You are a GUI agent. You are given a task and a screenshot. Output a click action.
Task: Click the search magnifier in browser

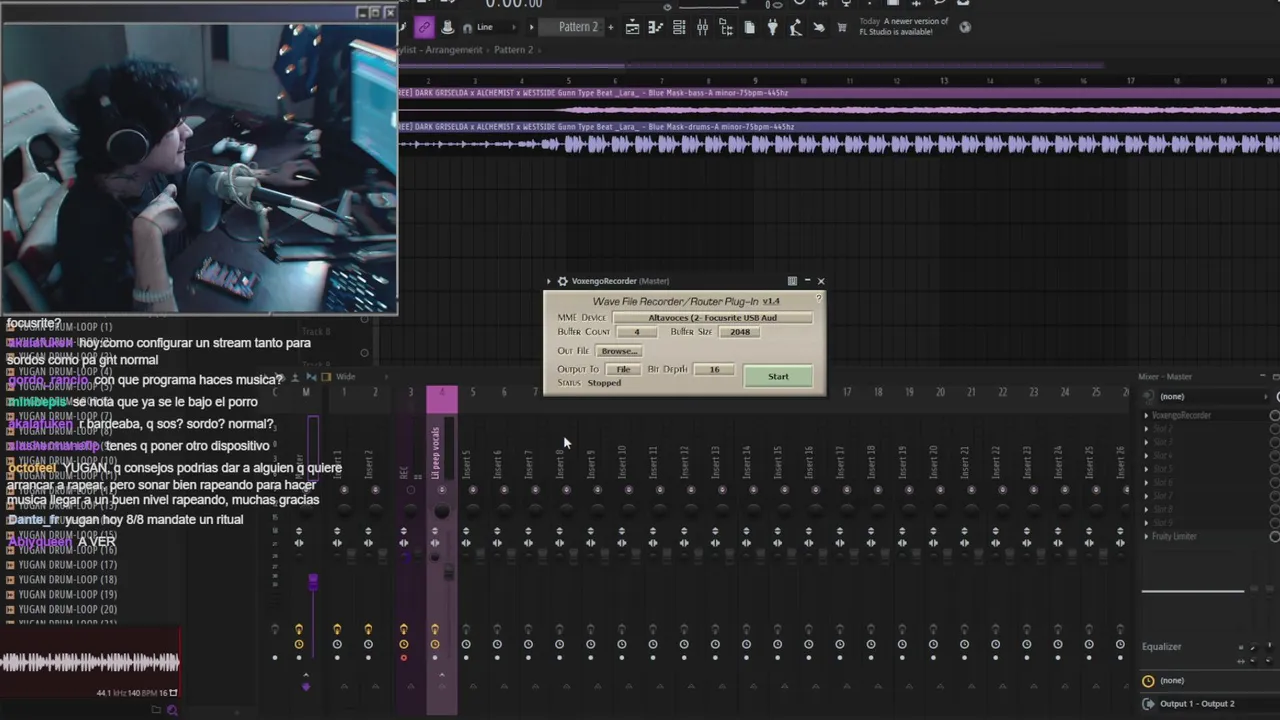(x=172, y=710)
